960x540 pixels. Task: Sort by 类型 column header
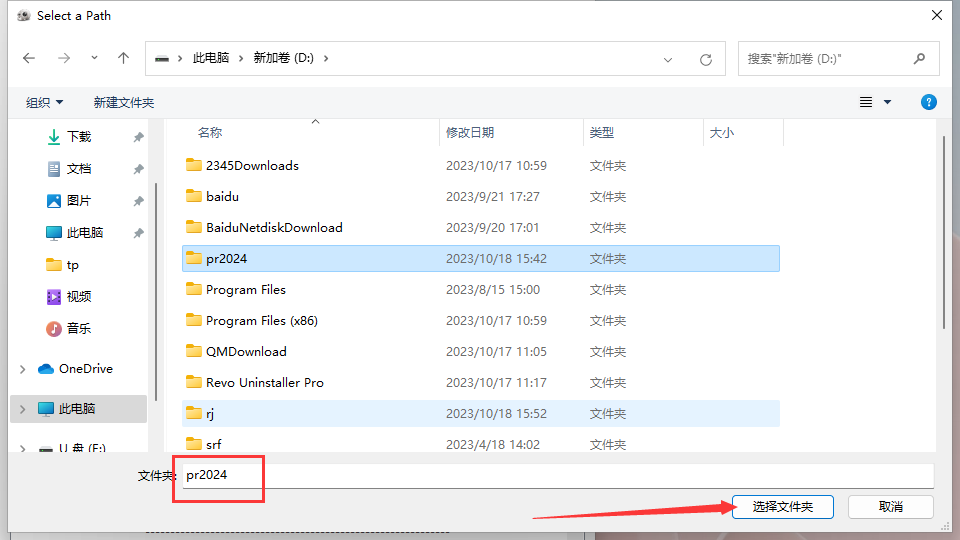coord(601,132)
